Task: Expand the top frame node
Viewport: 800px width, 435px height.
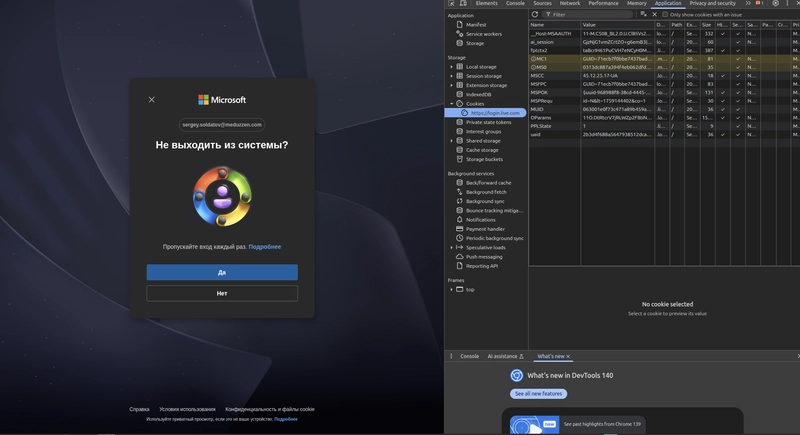Action: pos(452,290)
